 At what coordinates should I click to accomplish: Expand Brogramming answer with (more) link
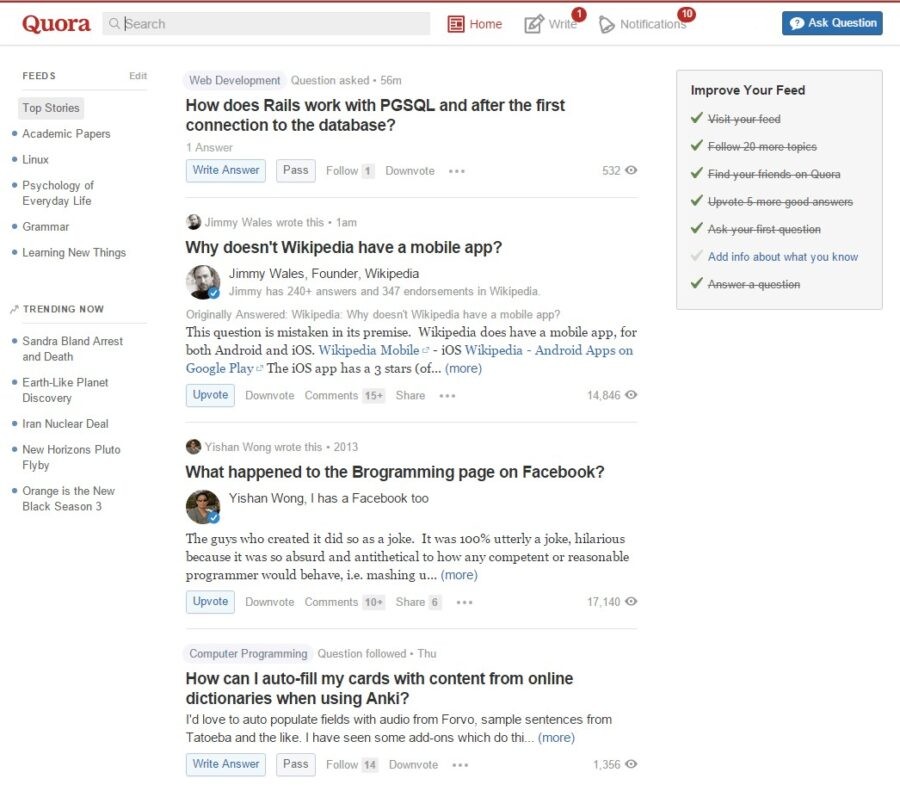point(459,575)
